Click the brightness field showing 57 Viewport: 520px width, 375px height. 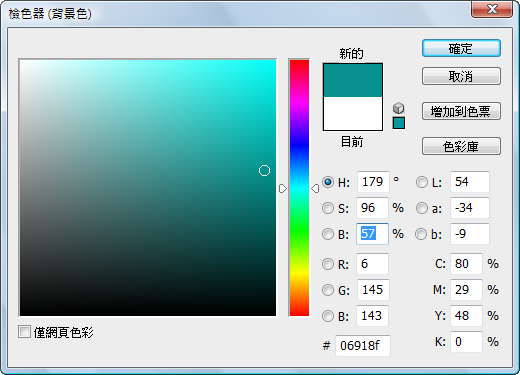[x=372, y=234]
